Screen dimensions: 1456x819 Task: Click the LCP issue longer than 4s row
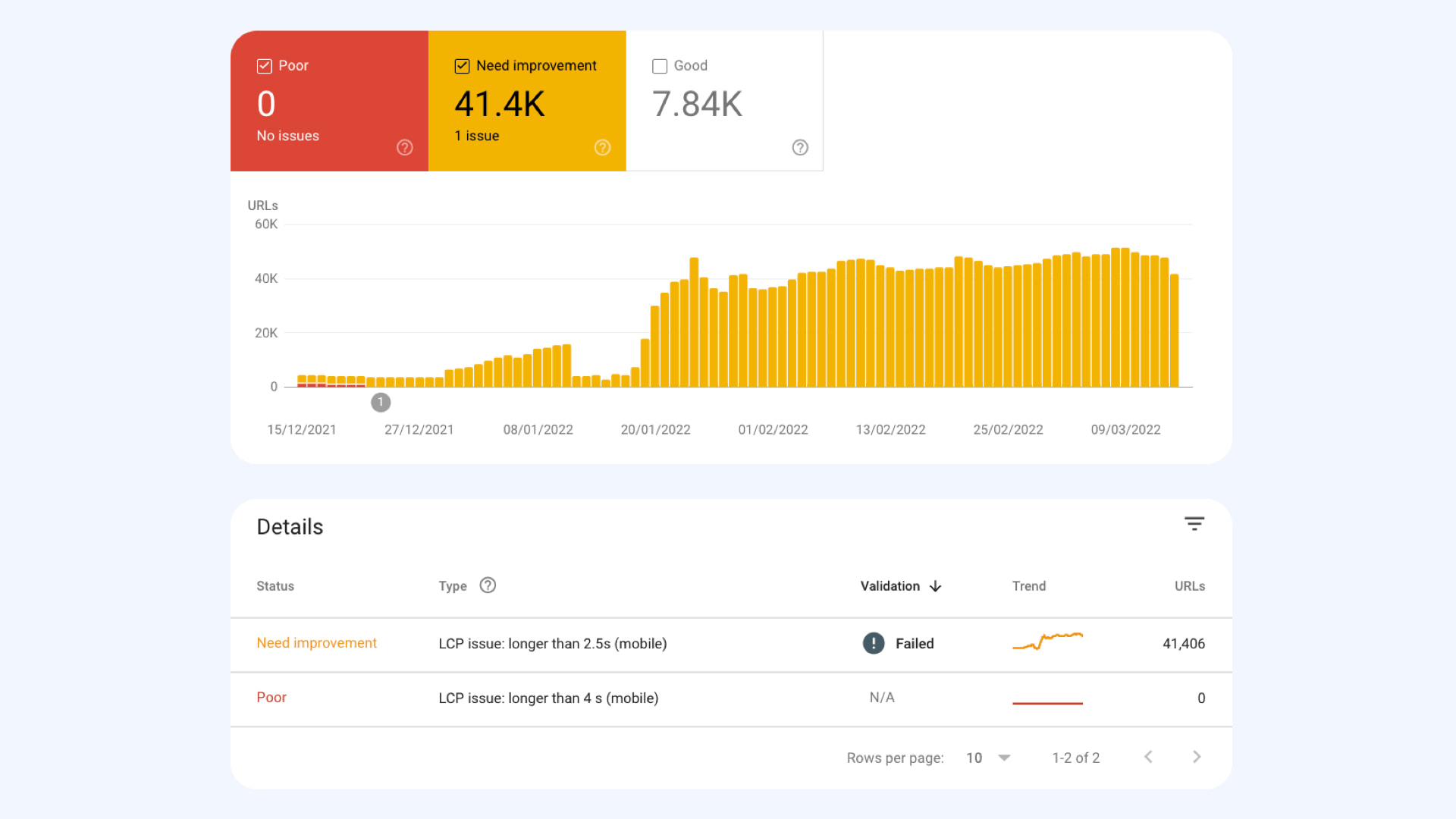(548, 698)
